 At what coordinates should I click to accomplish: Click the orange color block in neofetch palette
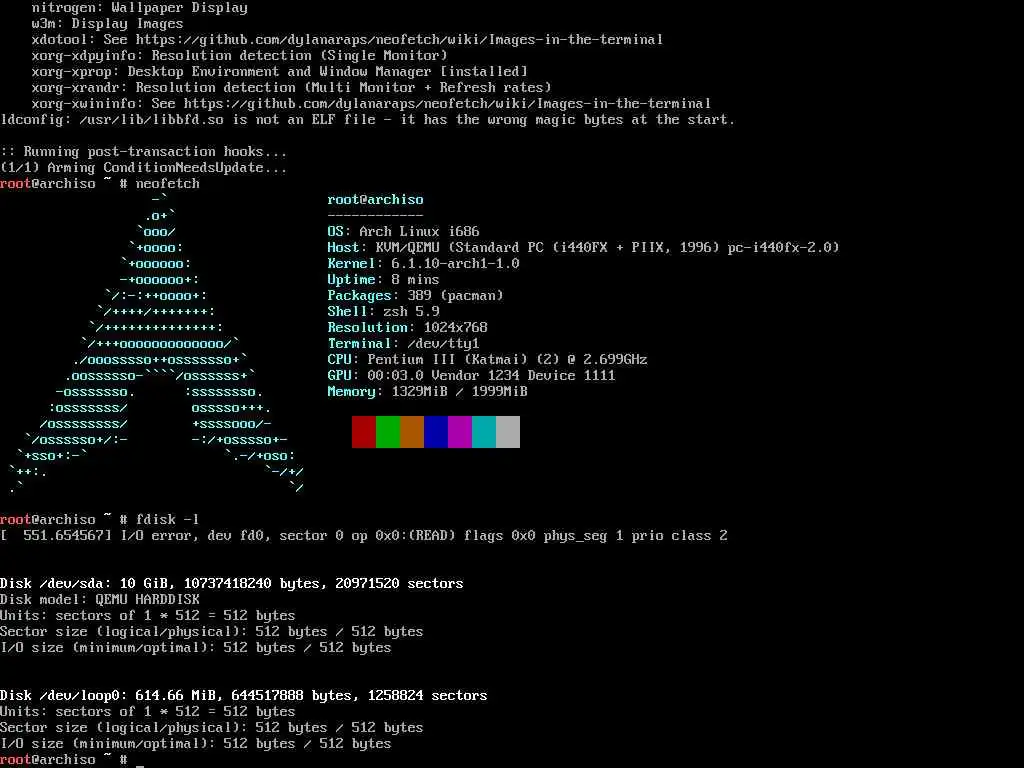pyautogui.click(x=412, y=432)
